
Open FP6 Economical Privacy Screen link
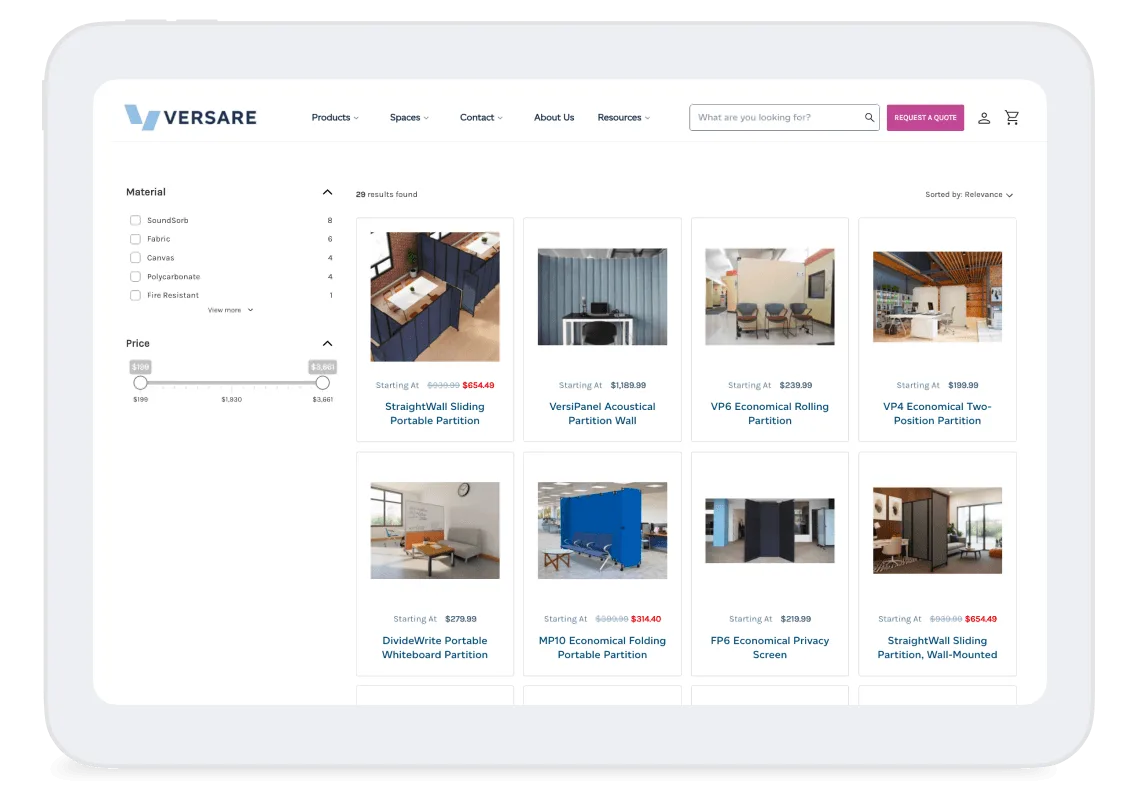[770, 647]
